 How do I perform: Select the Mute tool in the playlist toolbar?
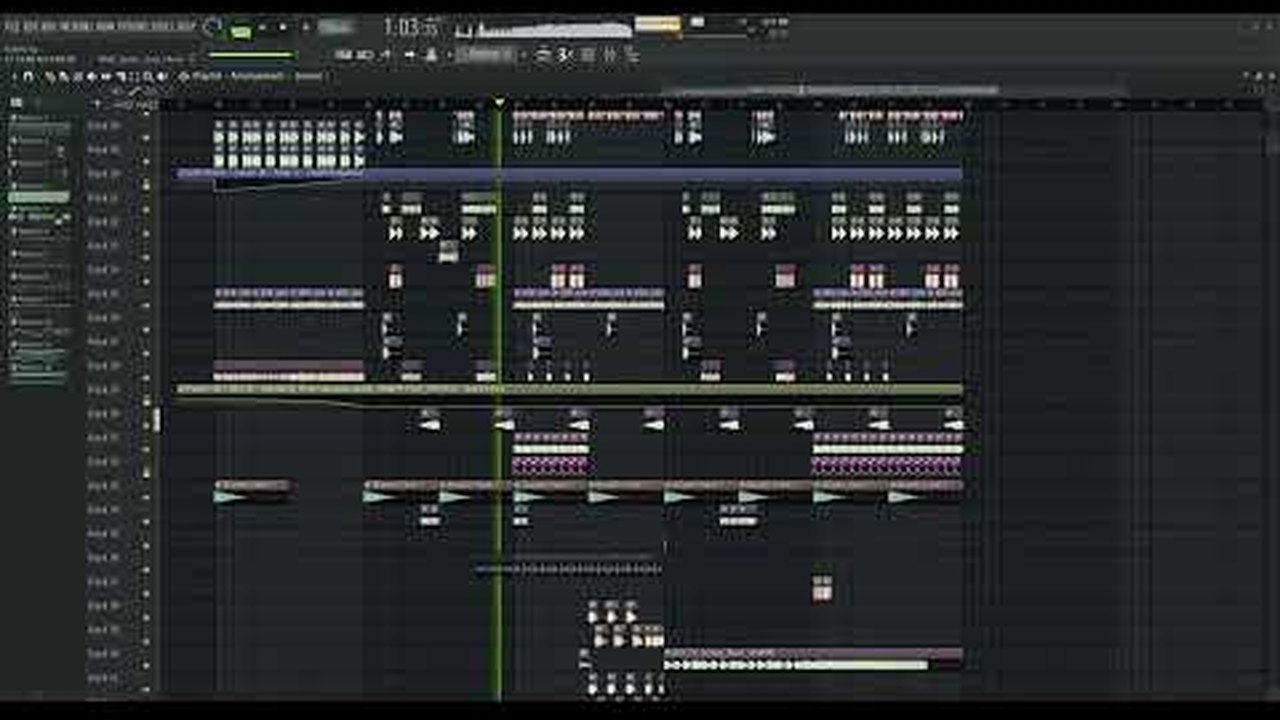91,76
